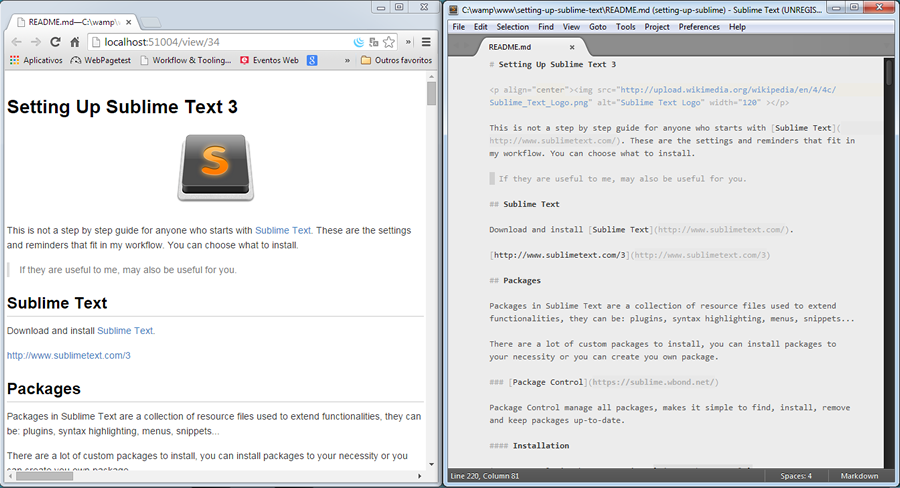900x488 pixels.
Task: Click 'If they are useful to me' blockquote in browser
Action: click(127, 270)
